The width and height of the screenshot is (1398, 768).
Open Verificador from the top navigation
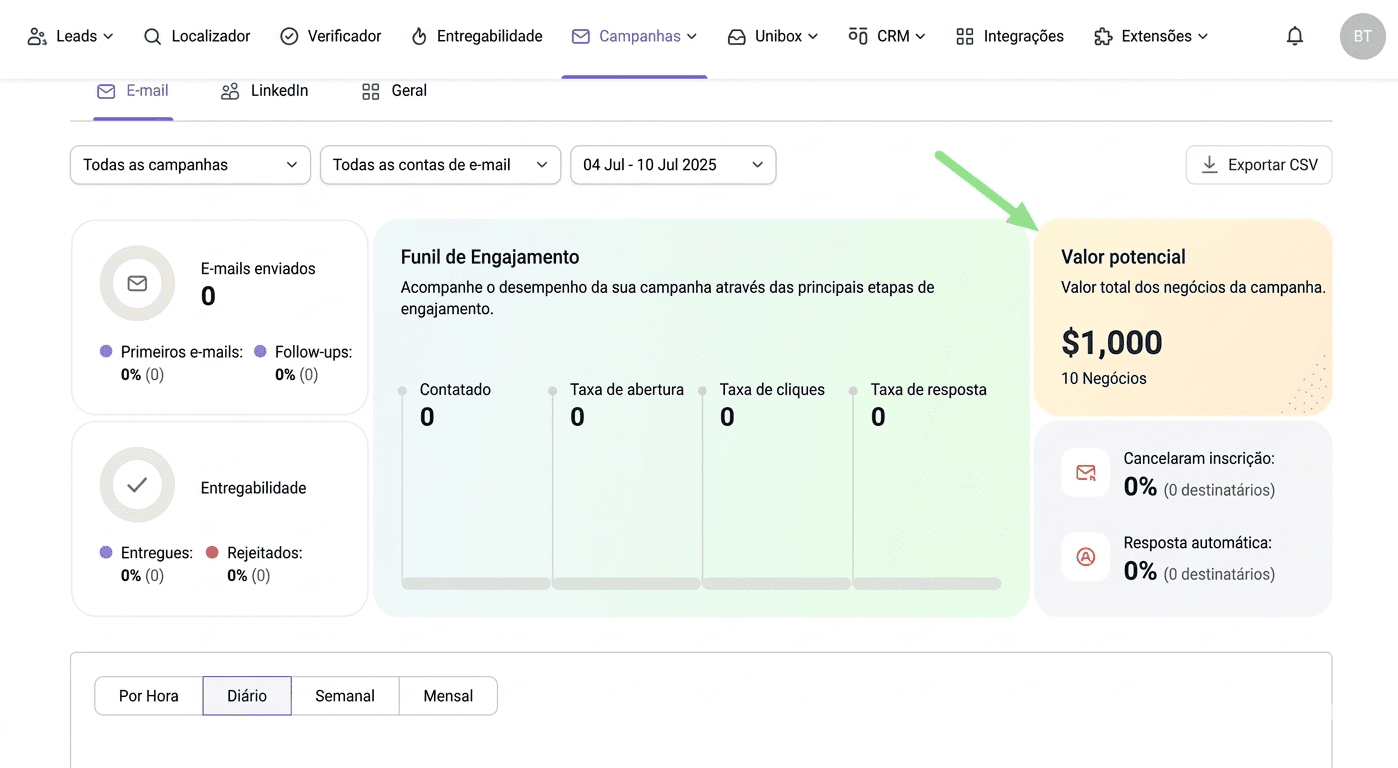pos(331,36)
